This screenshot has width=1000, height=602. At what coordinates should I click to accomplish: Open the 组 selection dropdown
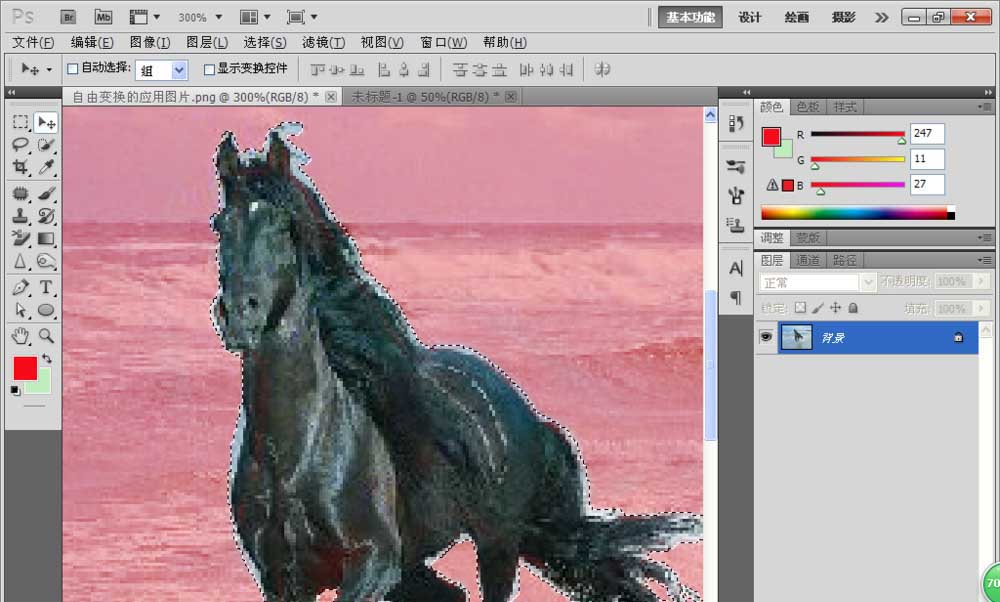pyautogui.click(x=176, y=69)
